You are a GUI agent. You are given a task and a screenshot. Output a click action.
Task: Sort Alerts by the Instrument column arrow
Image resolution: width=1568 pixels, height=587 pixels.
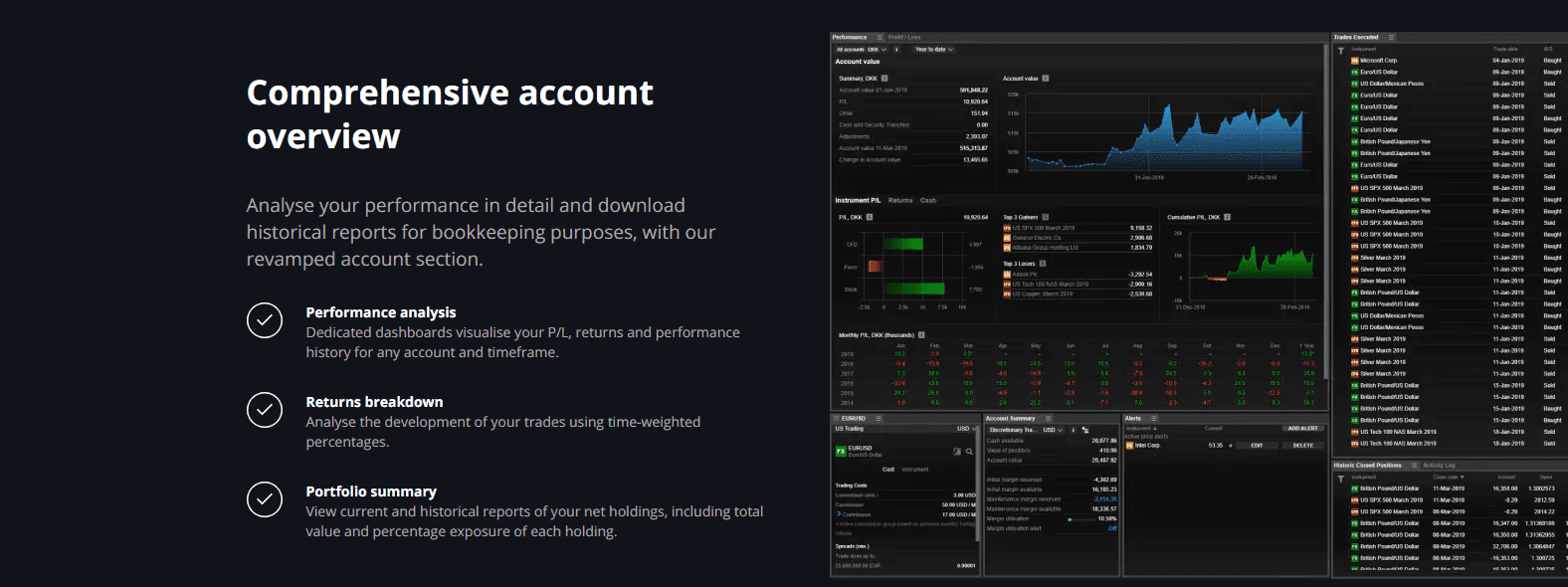coord(1155,429)
